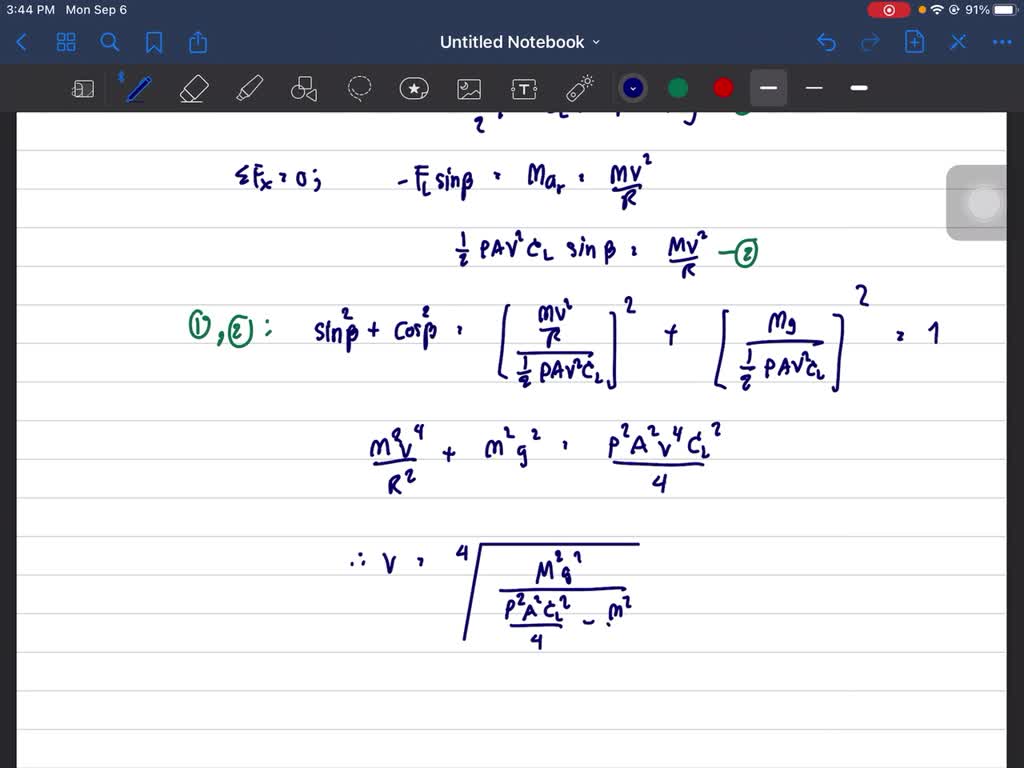Toggle read-only page mode
The image size is (1024, 768).
tap(83, 88)
